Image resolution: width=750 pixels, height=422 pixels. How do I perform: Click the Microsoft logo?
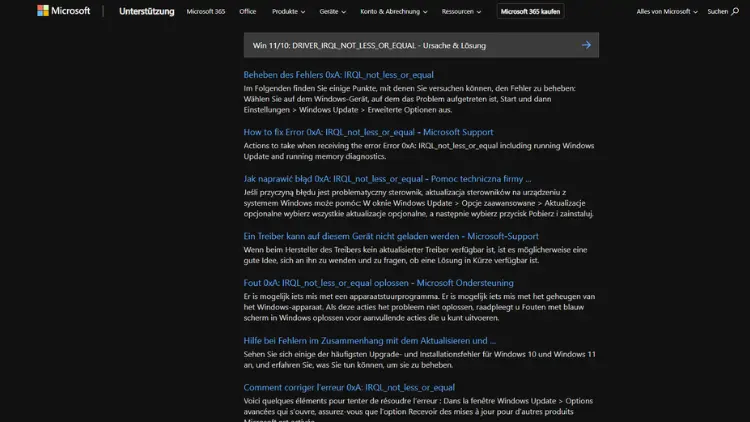62,11
